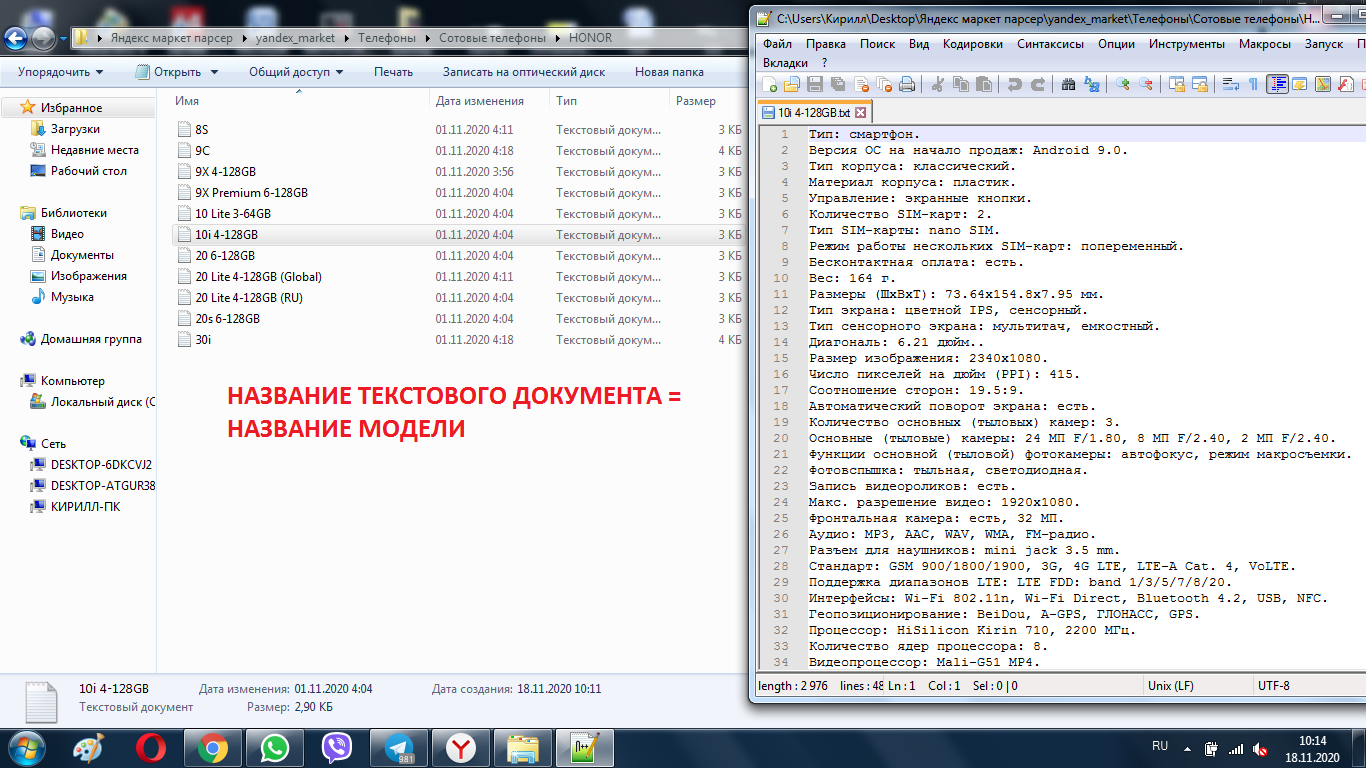Screen dimensions: 1366x768
Task: Click the Undo arrow icon
Action: coord(1014,85)
